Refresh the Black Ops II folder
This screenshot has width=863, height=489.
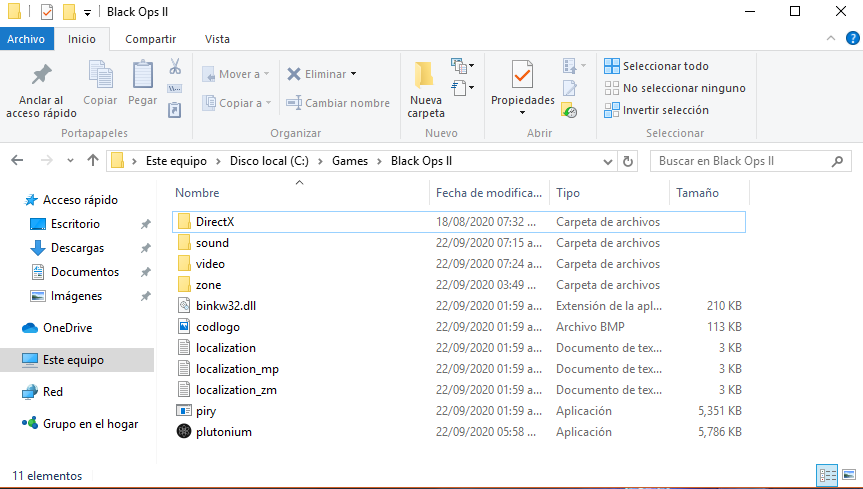coord(627,161)
